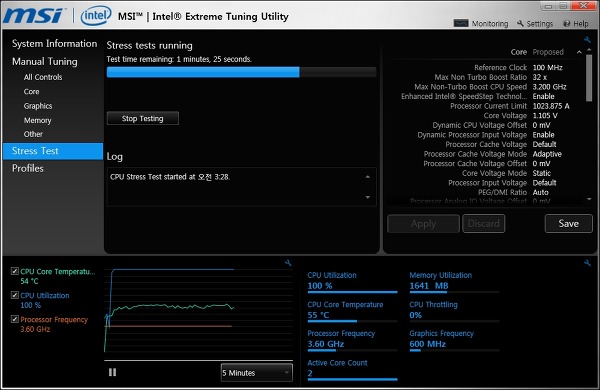The height and width of the screenshot is (390, 600).
Task: Click the Stop Testing button
Action: [143, 118]
